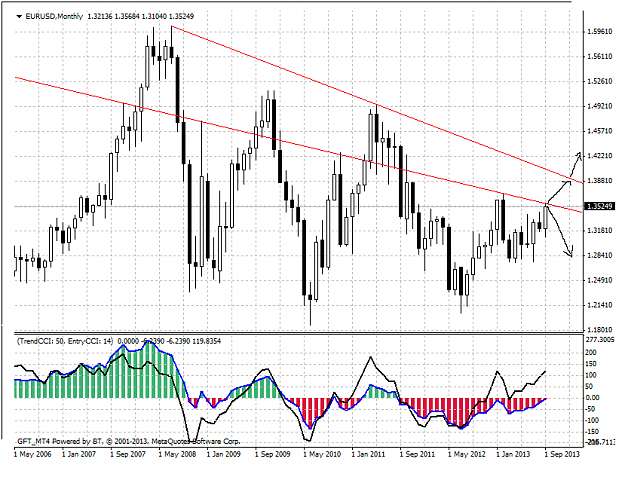This screenshot has width=625, height=480.
Task: Click the 1.56110 price scale label
Action: coord(600,57)
